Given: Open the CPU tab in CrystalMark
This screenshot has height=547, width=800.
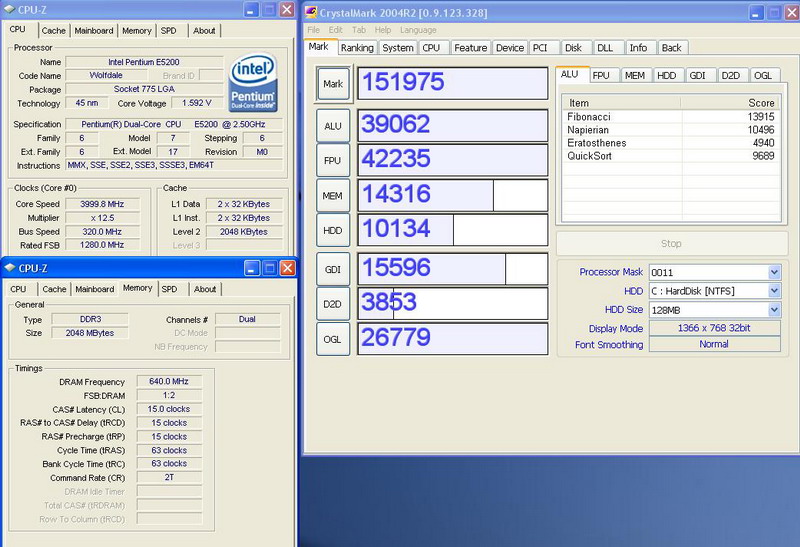Looking at the screenshot, I should 434,48.
